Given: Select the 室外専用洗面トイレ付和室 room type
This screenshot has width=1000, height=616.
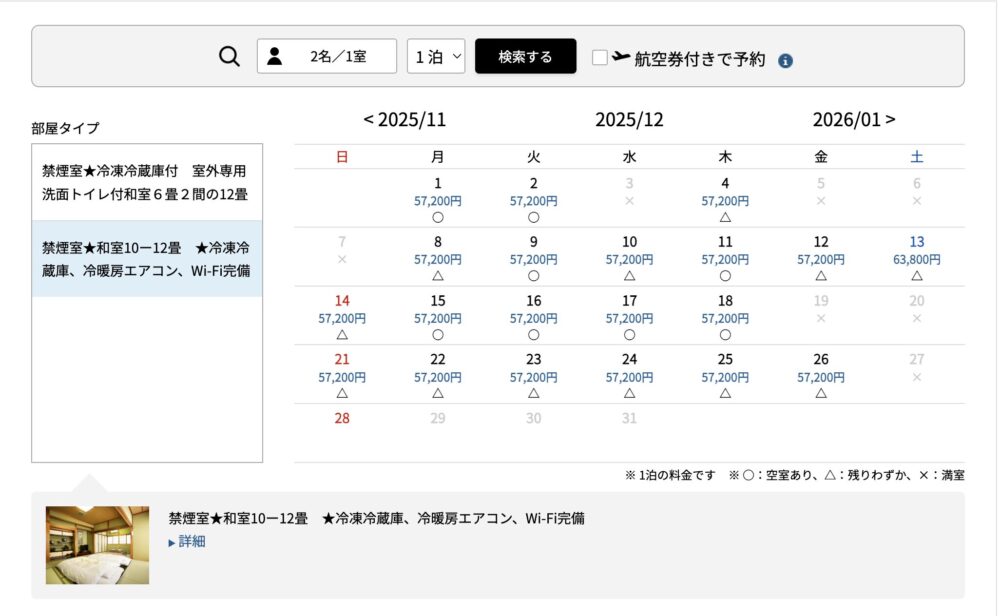Looking at the screenshot, I should point(146,182).
